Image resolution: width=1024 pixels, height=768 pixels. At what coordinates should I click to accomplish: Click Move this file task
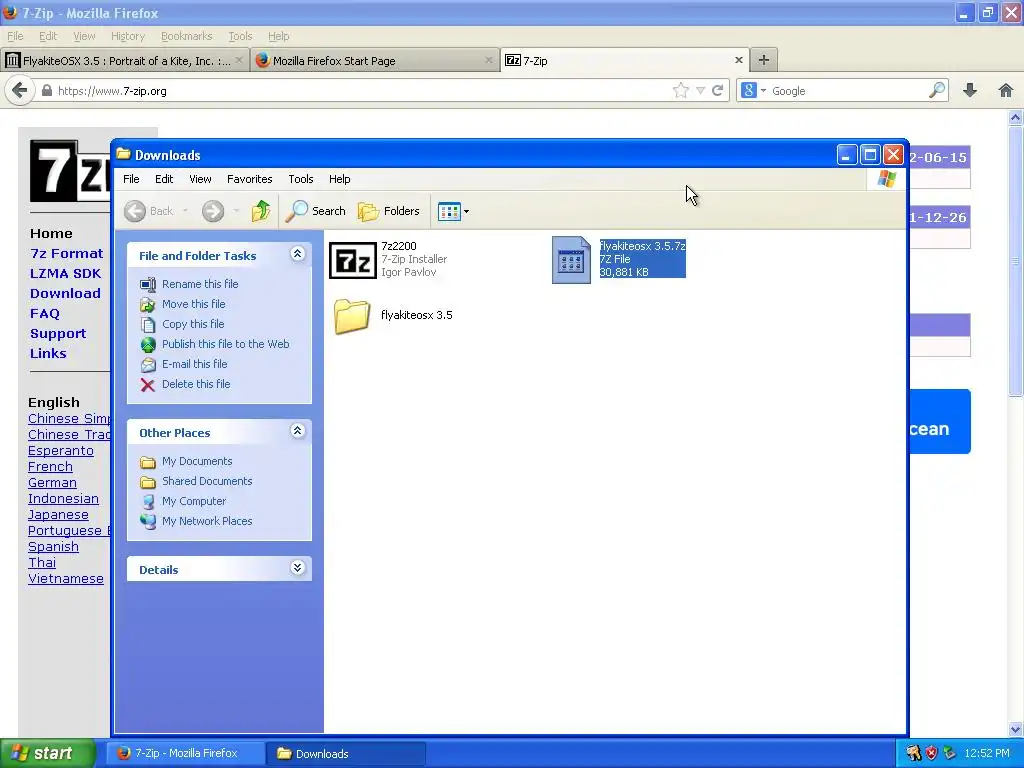pyautogui.click(x=193, y=304)
